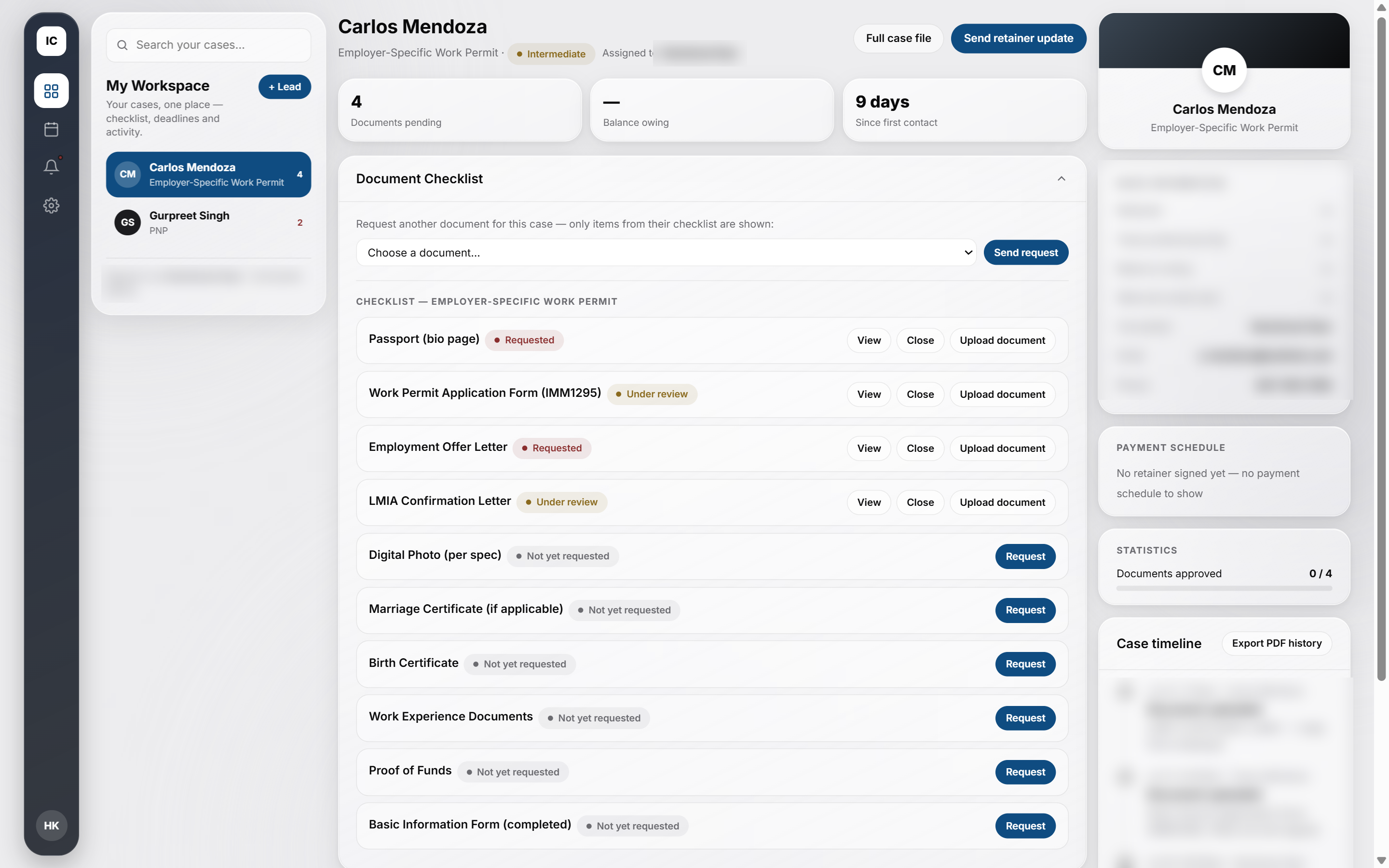
Task: Upload document for Employment Offer Letter
Action: (x=1002, y=448)
